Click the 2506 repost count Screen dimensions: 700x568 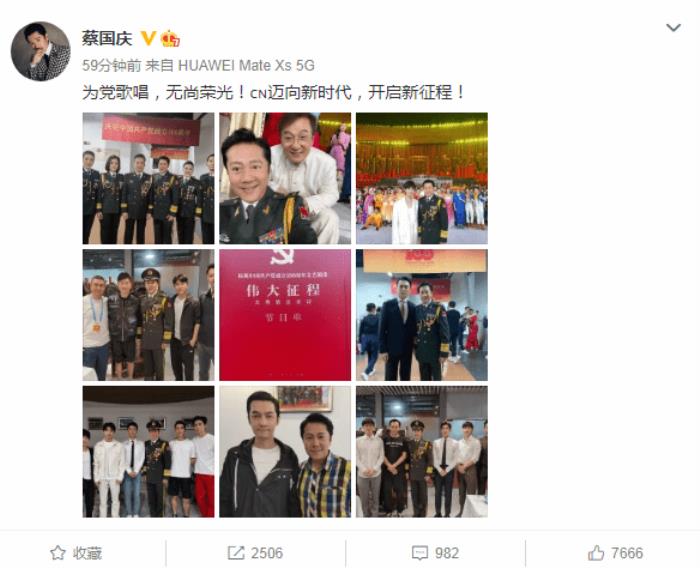point(267,553)
